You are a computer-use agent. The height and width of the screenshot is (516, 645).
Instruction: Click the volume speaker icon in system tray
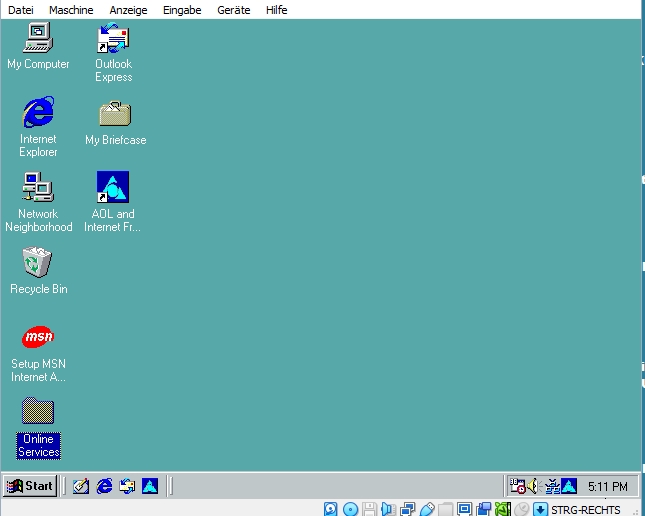[534, 486]
